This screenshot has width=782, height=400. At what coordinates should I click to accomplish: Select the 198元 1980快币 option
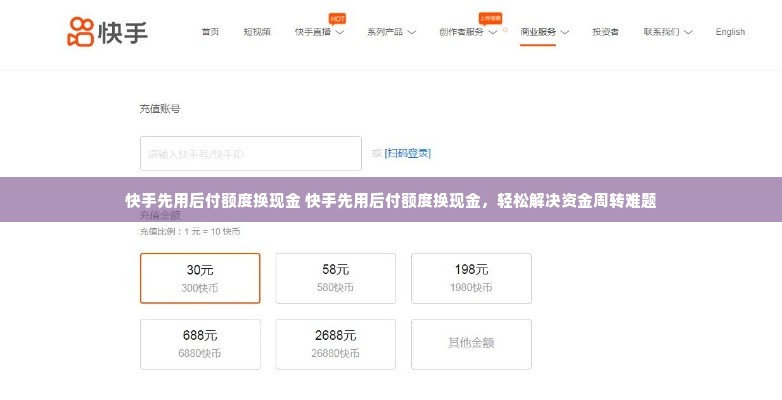point(471,278)
